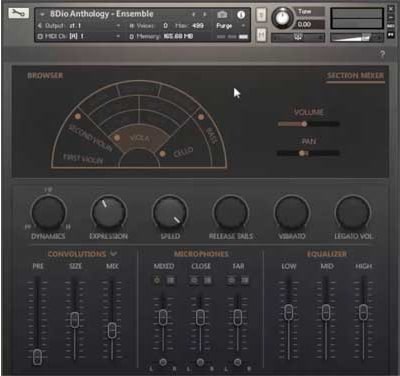This screenshot has height=376, width=400.
Task: Solo instrument with the S button
Action: (x=261, y=15)
